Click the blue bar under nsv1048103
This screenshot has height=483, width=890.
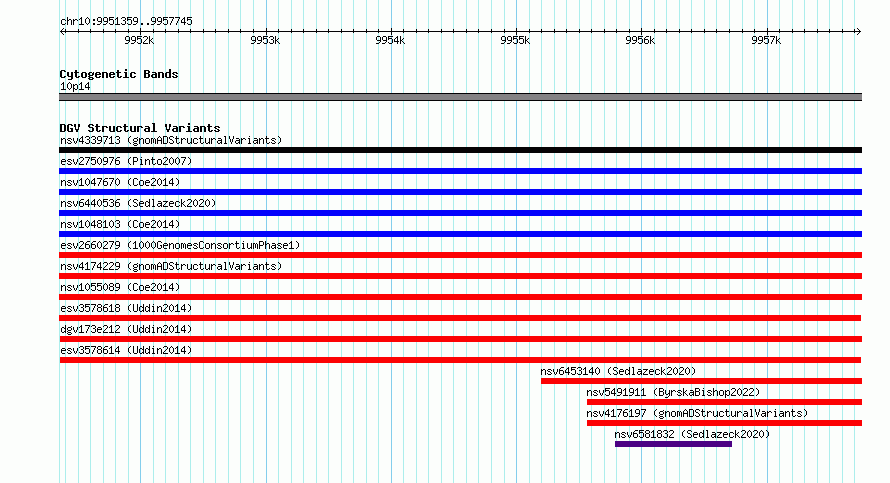460,234
